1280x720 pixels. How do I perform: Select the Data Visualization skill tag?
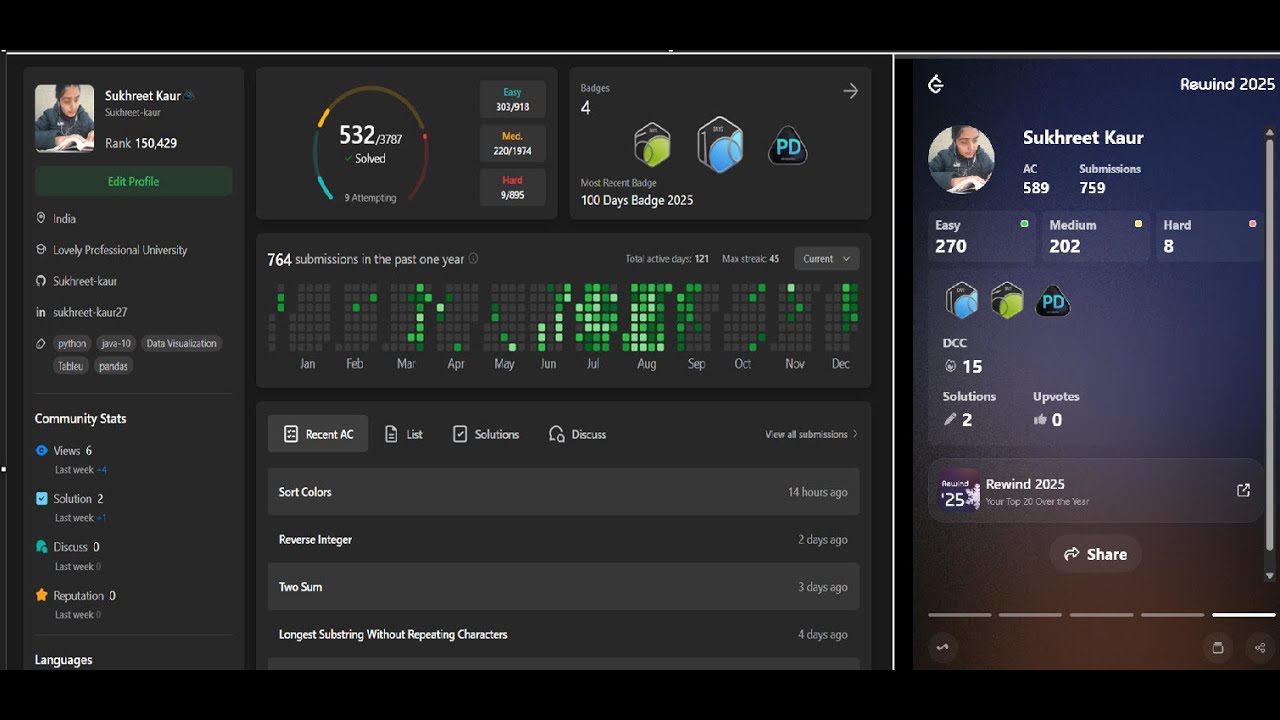click(x=181, y=343)
